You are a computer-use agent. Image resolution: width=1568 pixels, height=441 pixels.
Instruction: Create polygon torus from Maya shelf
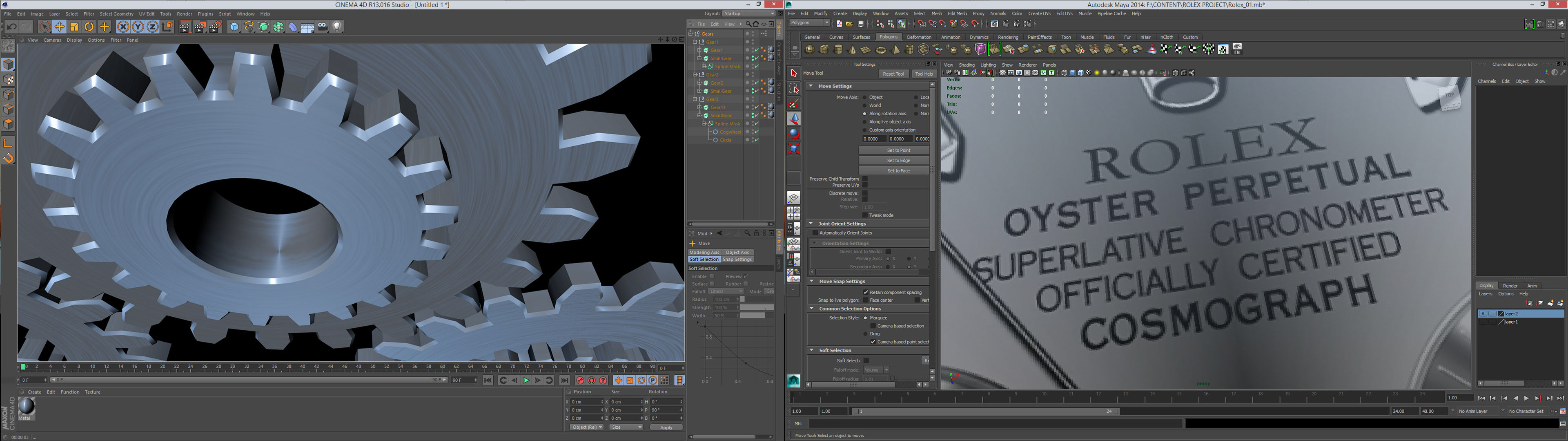pos(882,50)
